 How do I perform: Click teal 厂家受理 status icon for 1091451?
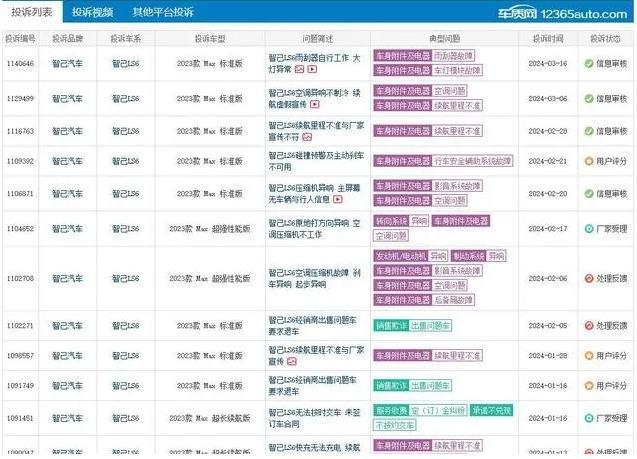[x=589, y=418]
